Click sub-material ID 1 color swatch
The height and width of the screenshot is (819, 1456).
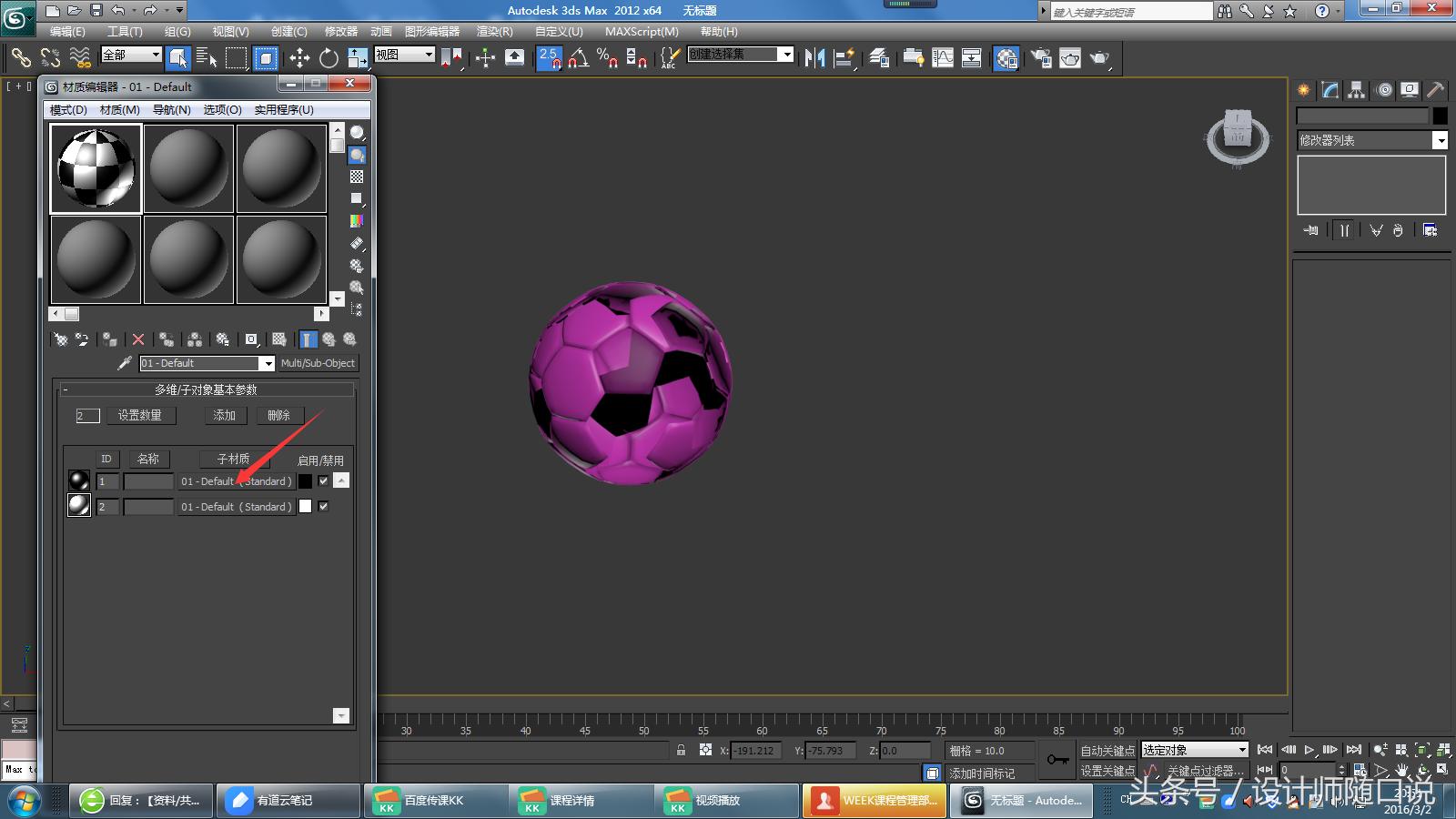pos(306,481)
